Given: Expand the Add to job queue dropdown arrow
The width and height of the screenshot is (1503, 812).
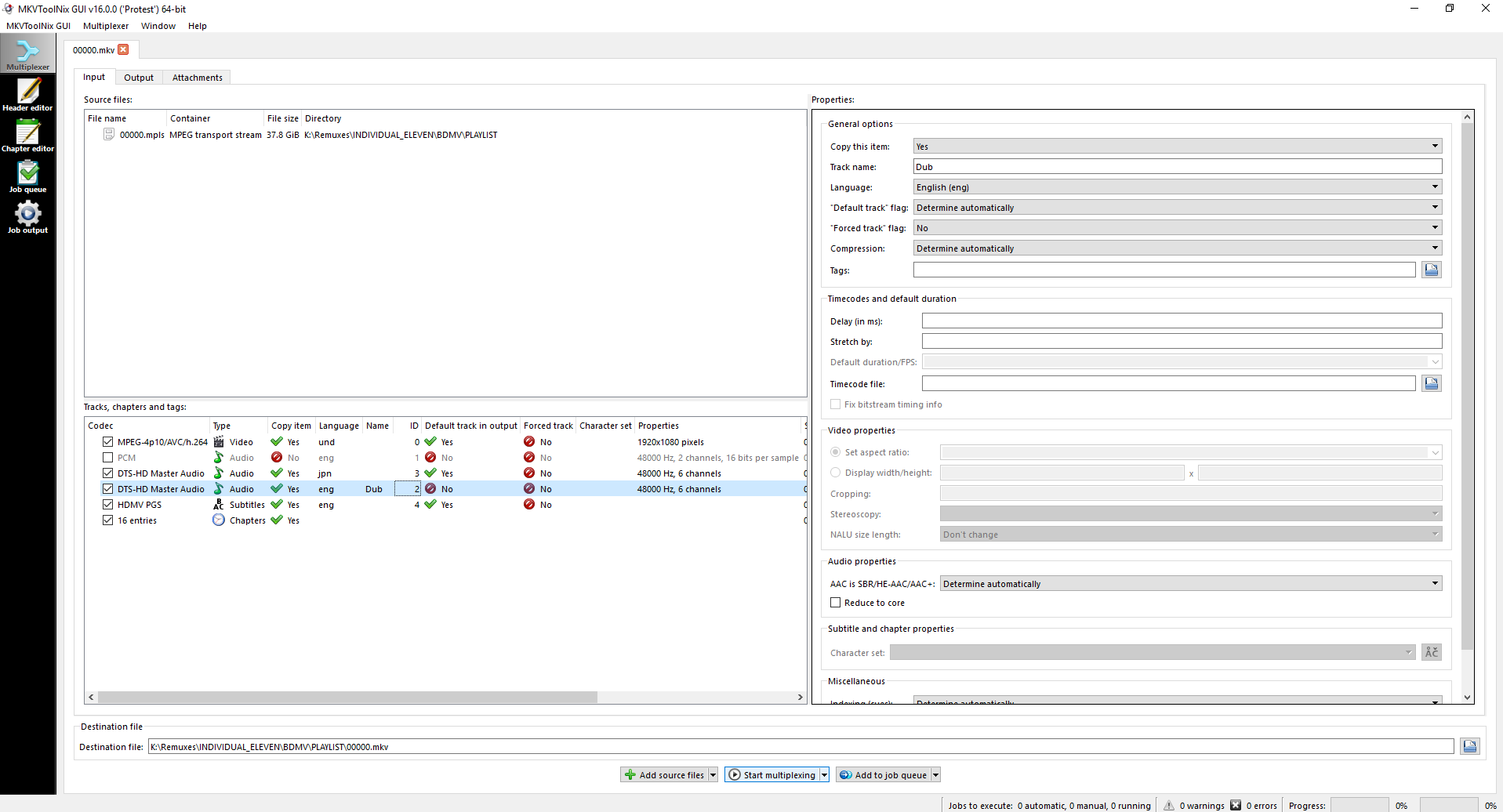Looking at the screenshot, I should click(935, 775).
